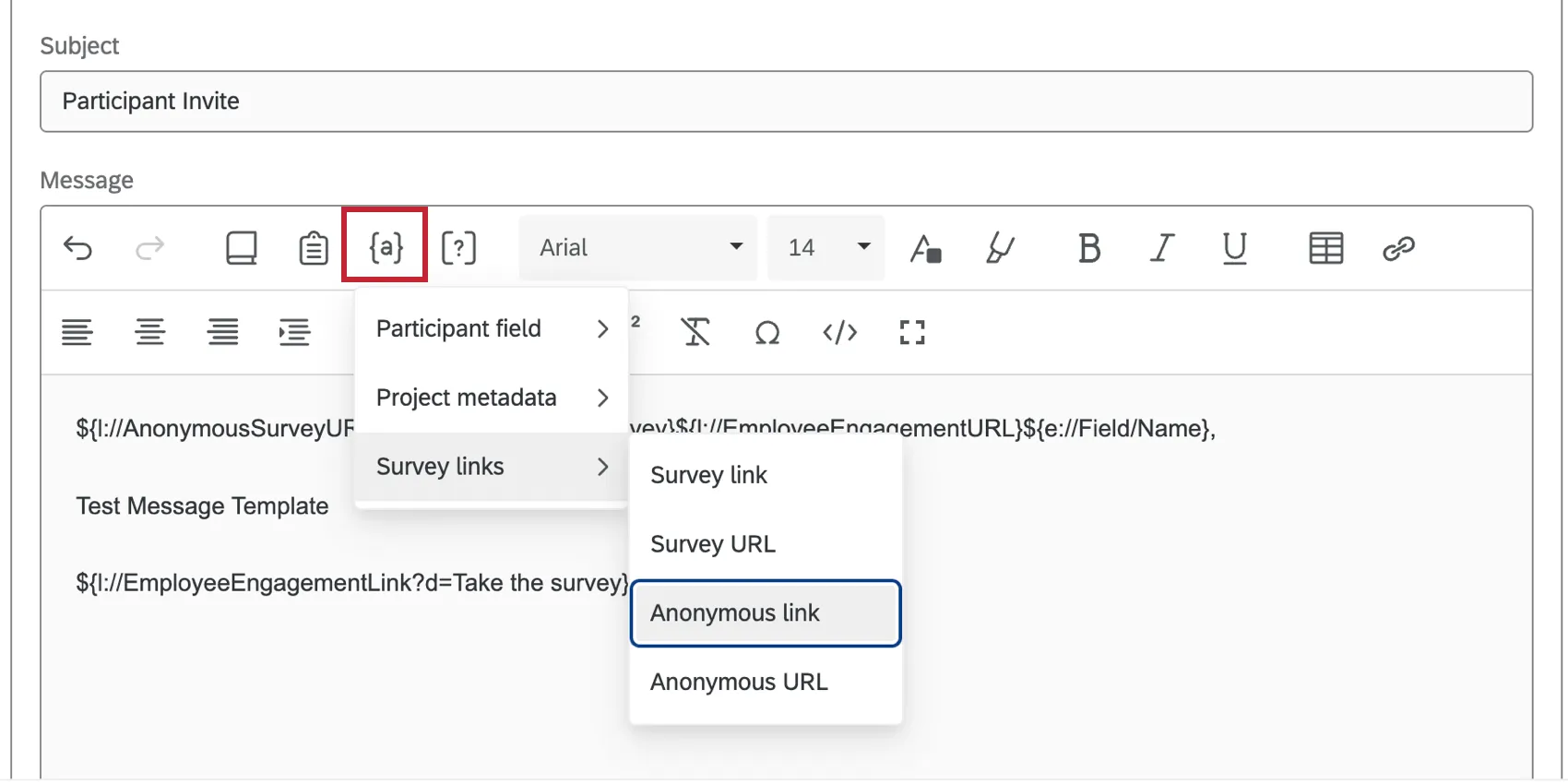Open the omega special characters icon
Viewport: 1568px width, 784px height.
point(766,332)
